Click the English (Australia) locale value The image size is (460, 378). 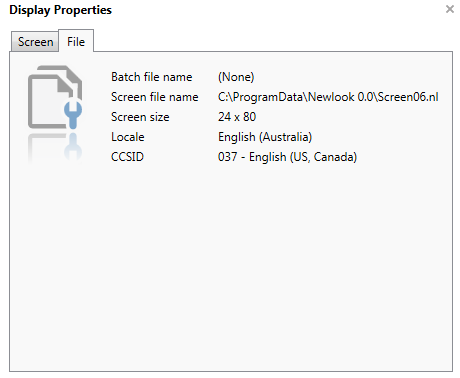265,137
